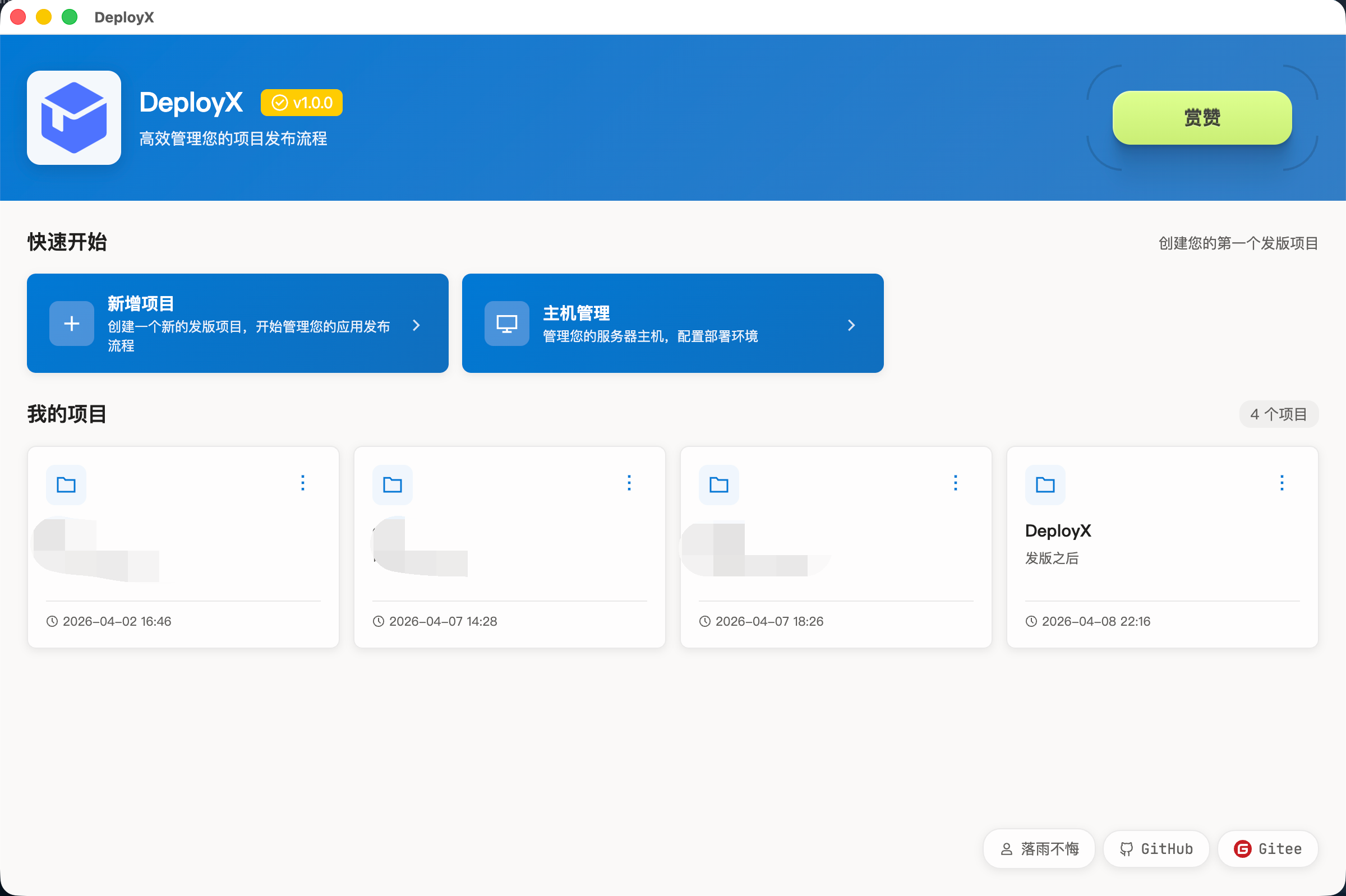Click the plus icon in 新增项目 card
Screen dimensions: 1346x896
[71, 324]
